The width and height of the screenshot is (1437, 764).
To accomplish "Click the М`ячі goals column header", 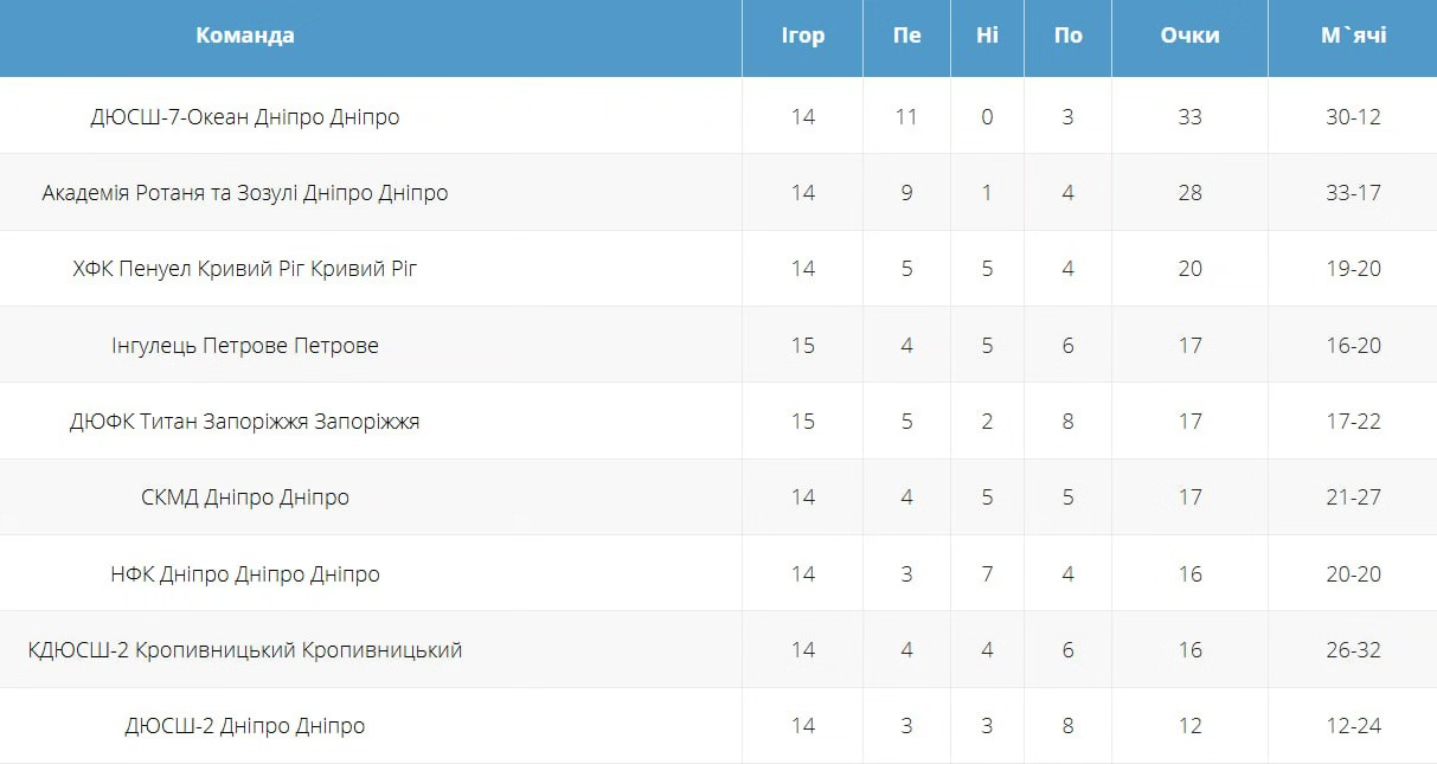I will (x=1352, y=36).
